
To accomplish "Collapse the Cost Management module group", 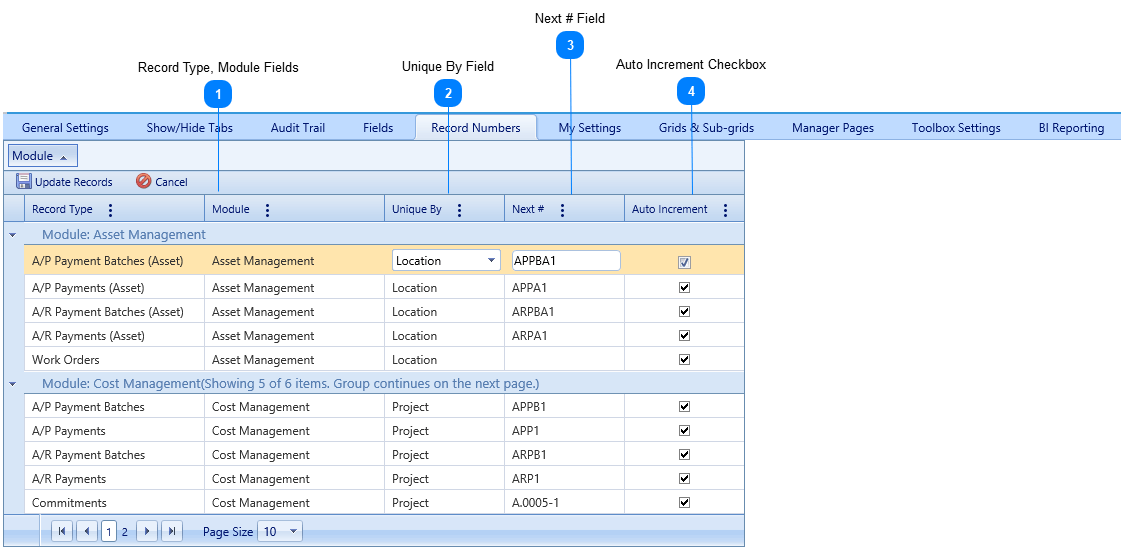I will coord(13,384).
